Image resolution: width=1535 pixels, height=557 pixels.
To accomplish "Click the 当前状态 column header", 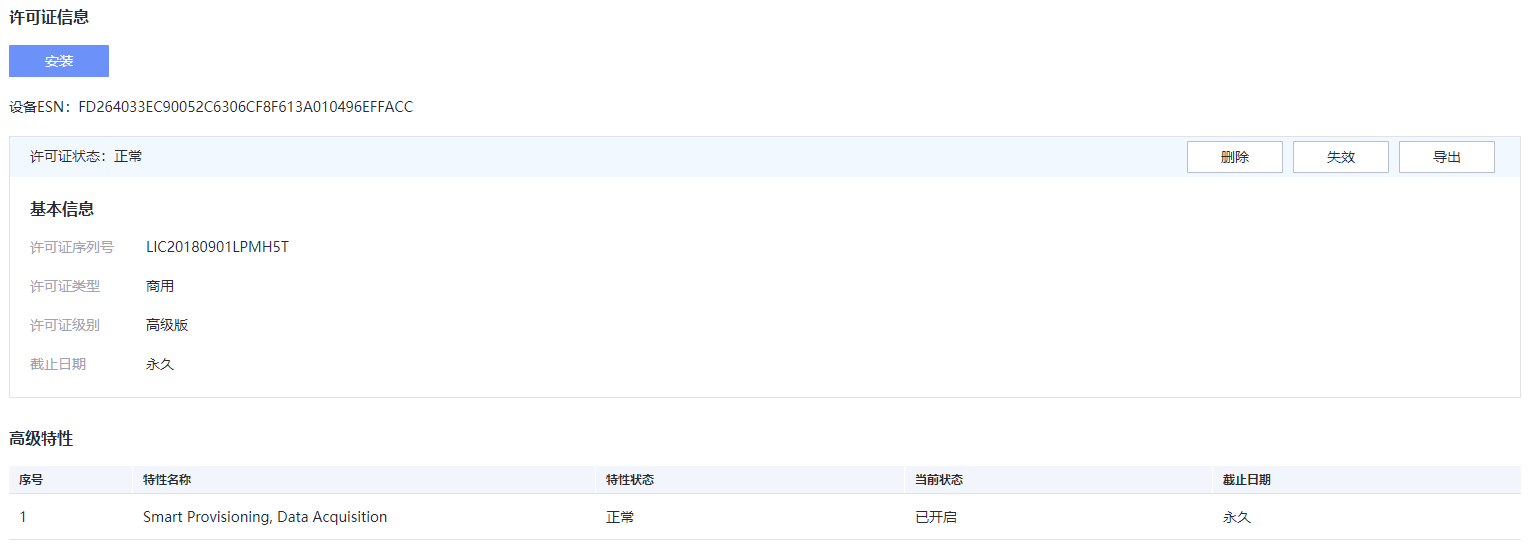I will coord(939,480).
